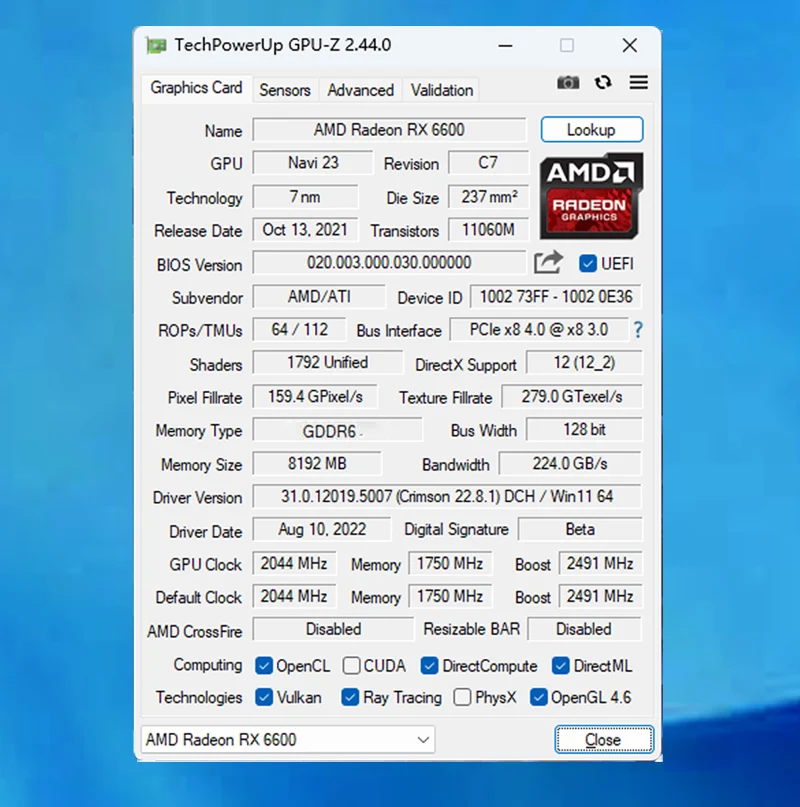
Task: Click the Resizable BAR value Disabled
Action: [584, 629]
